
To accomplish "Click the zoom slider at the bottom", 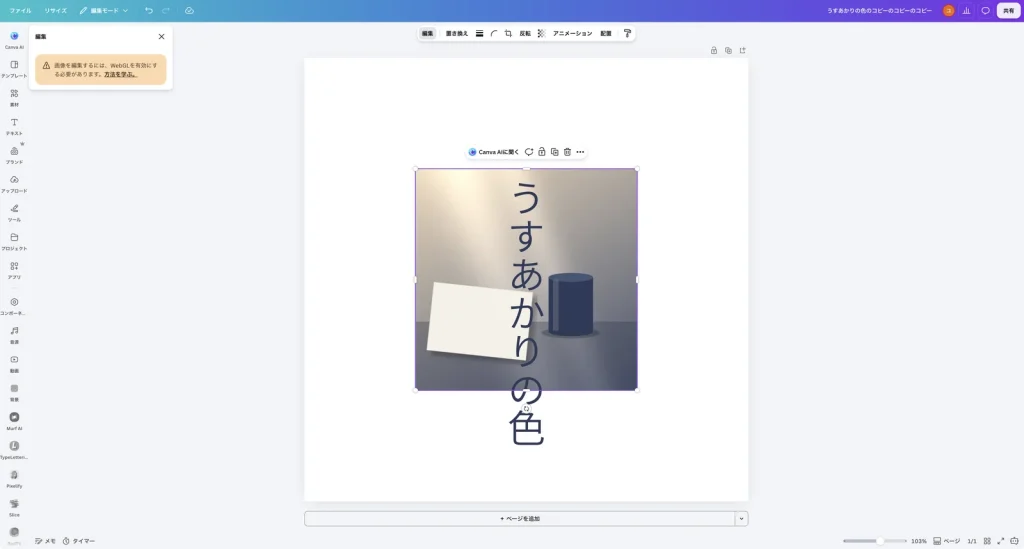I will [x=874, y=541].
